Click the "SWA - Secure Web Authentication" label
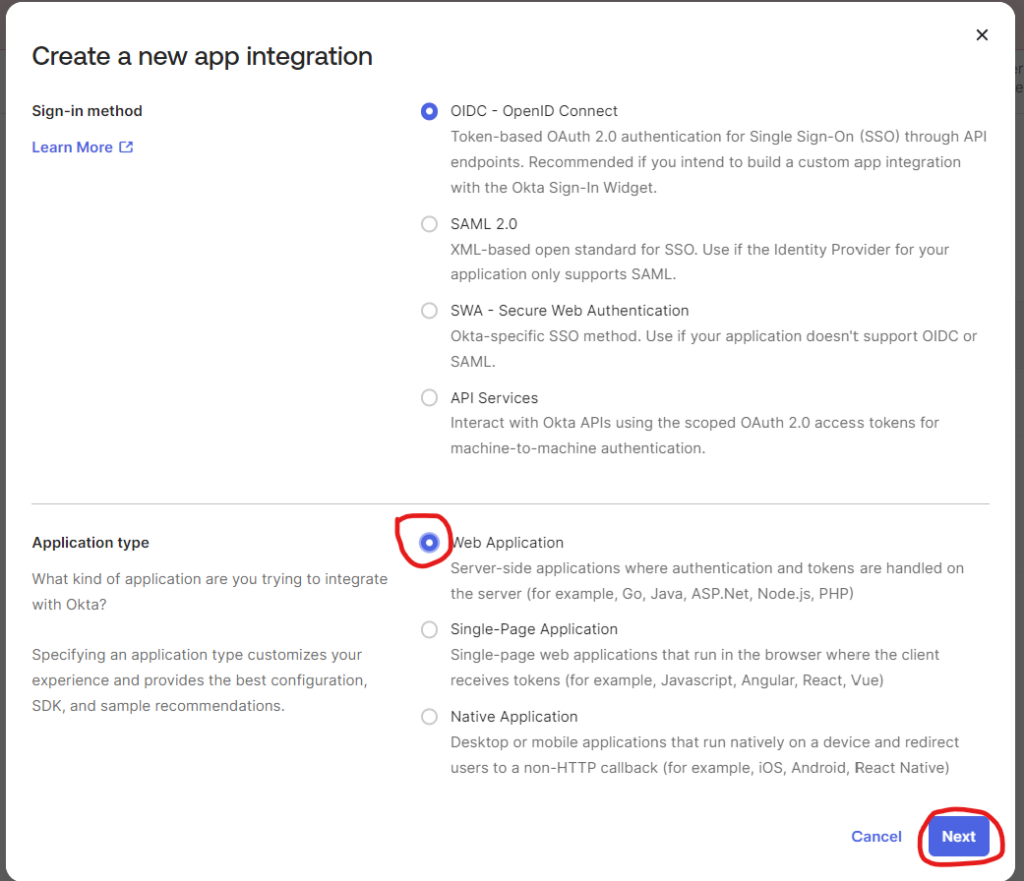1024x881 pixels. click(569, 311)
